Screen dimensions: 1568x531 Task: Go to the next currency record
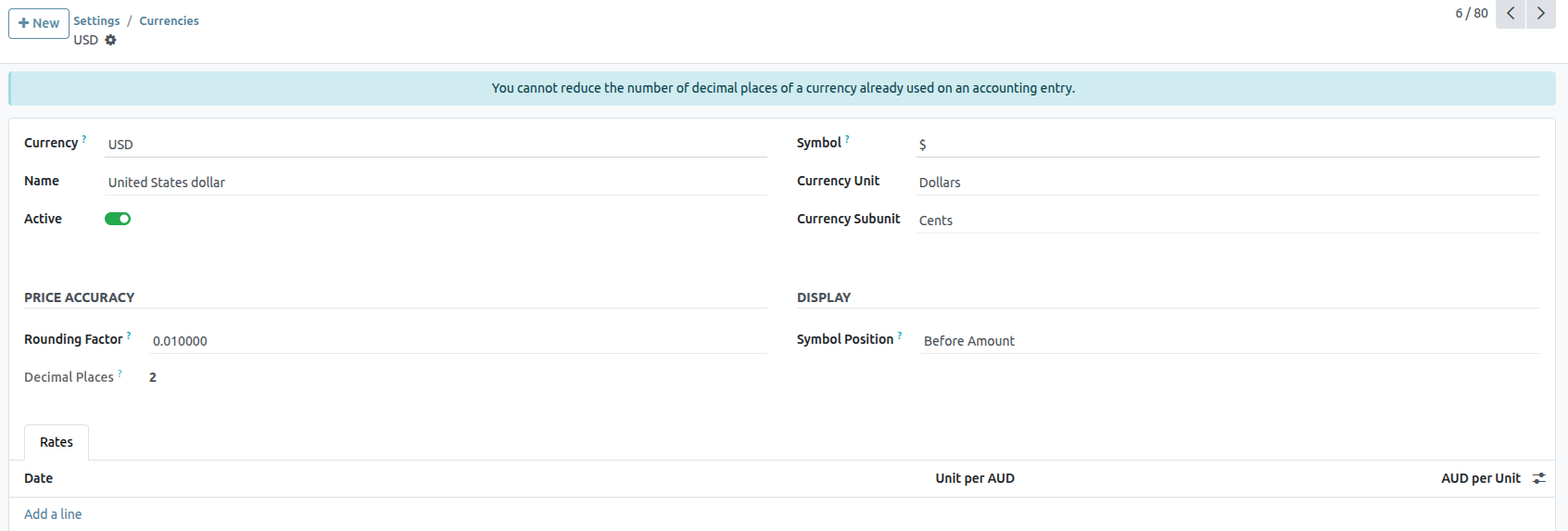click(x=1540, y=14)
